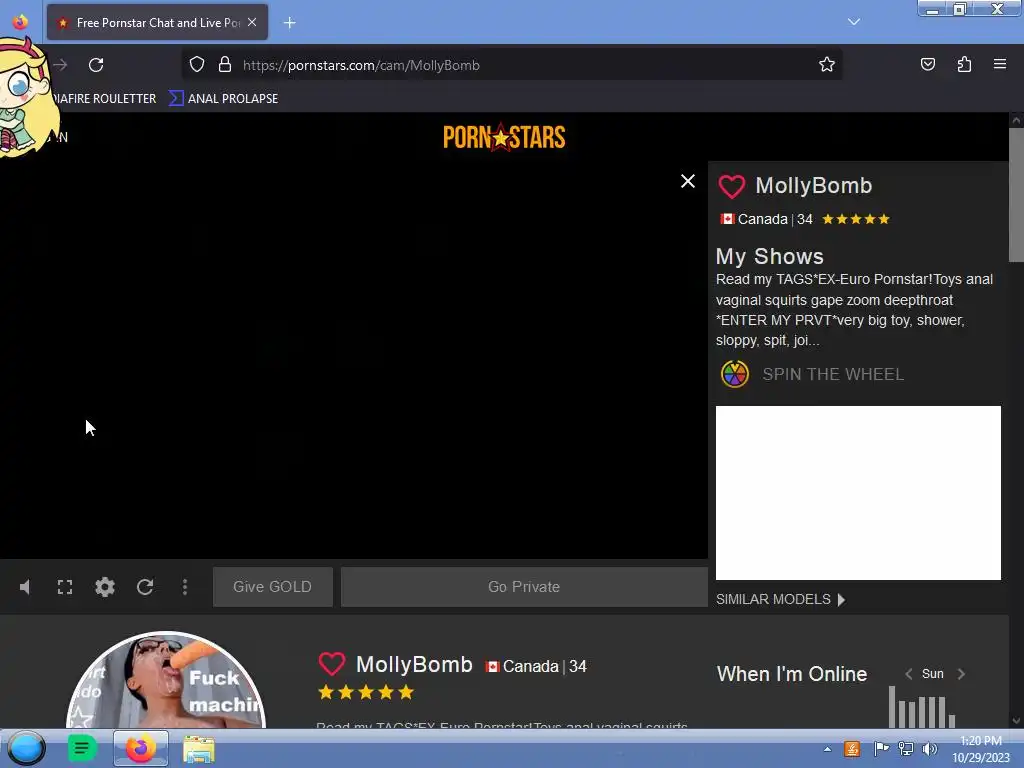Close the side info panel with the X
The height and width of the screenshot is (768, 1024).
688,181
